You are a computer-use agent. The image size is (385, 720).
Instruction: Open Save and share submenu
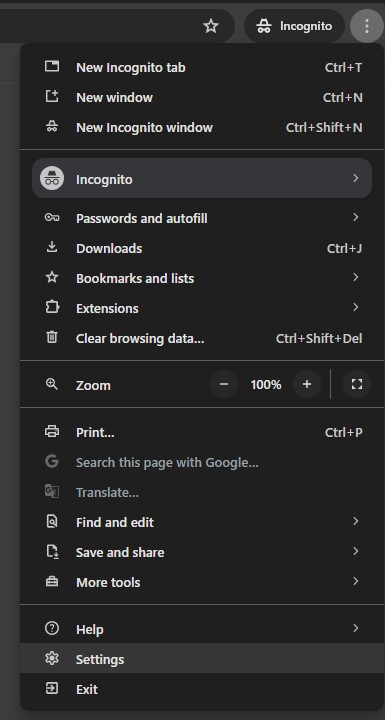[x=202, y=552]
